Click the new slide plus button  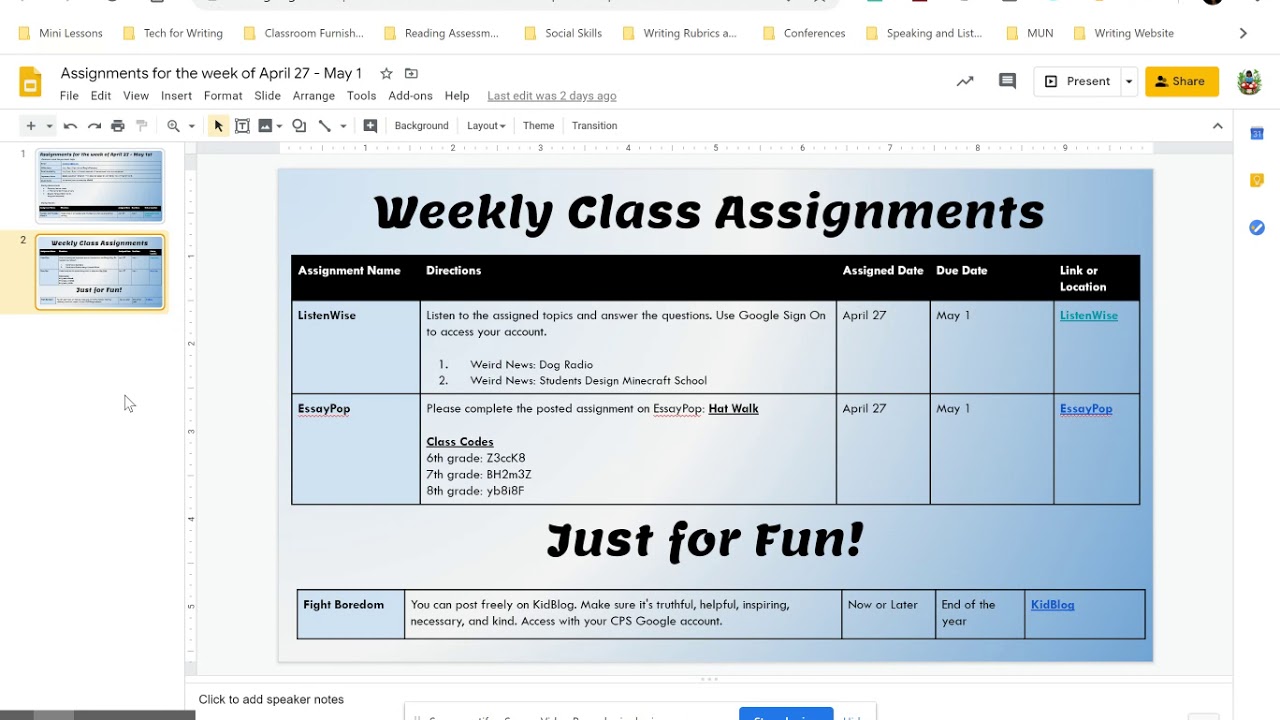pyautogui.click(x=31, y=126)
